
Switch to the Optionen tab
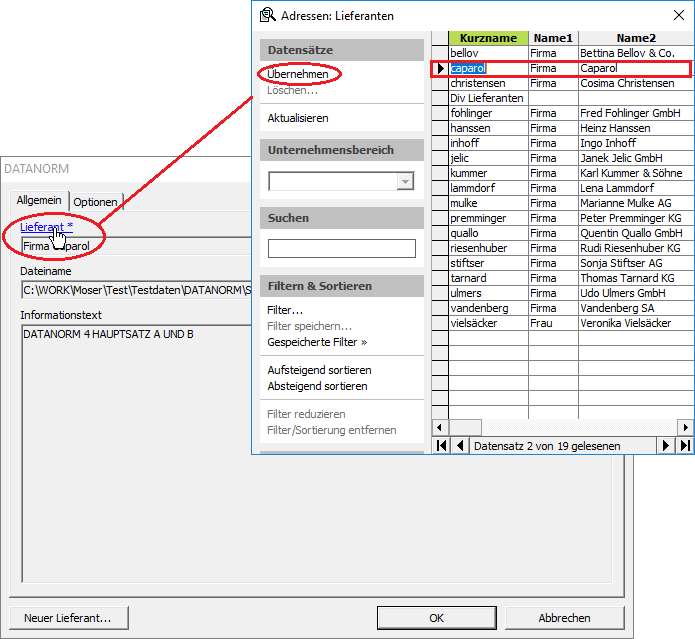click(x=95, y=202)
